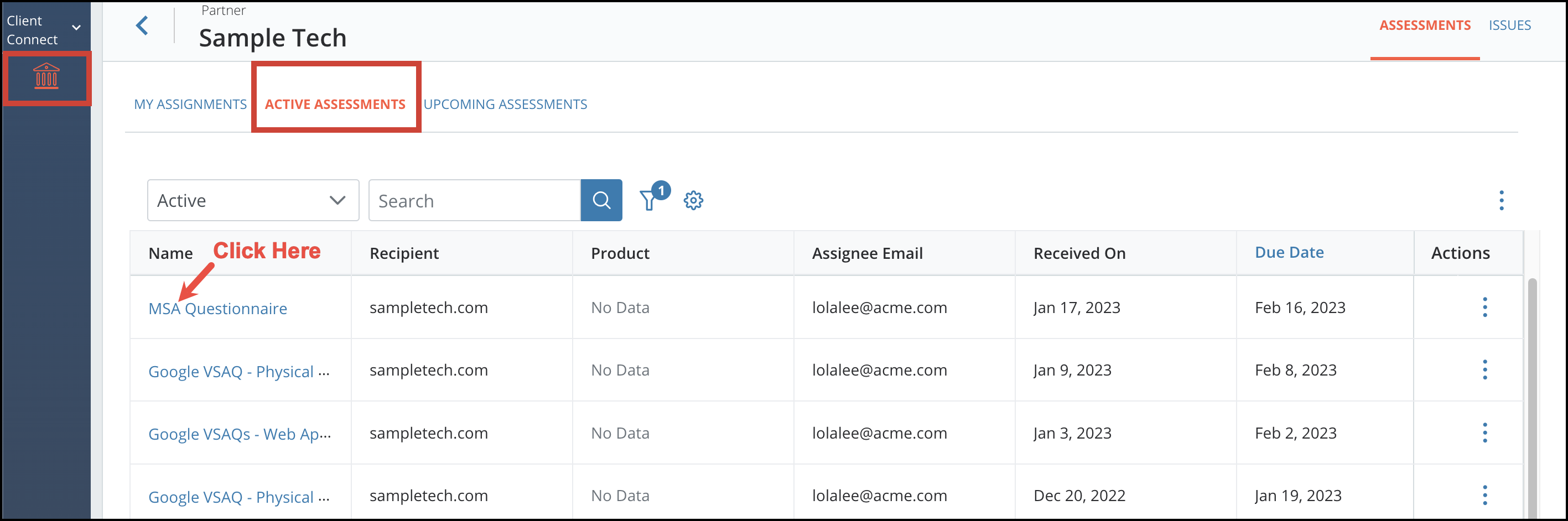This screenshot has width=1568, height=521.
Task: Click the search magnifier button
Action: (x=601, y=200)
